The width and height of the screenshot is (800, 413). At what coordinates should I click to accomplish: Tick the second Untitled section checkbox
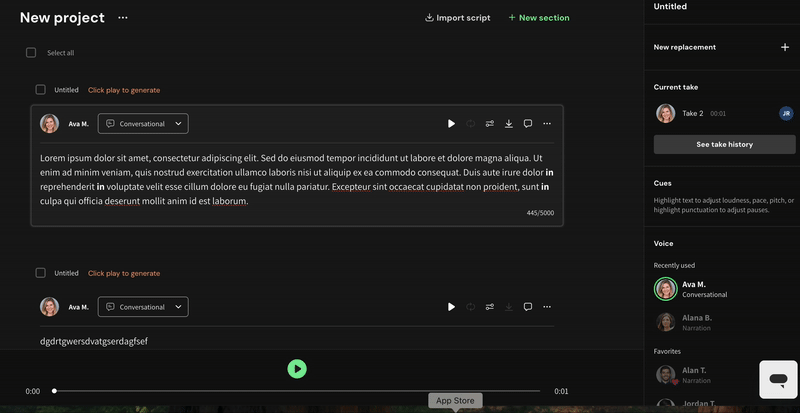[41, 273]
